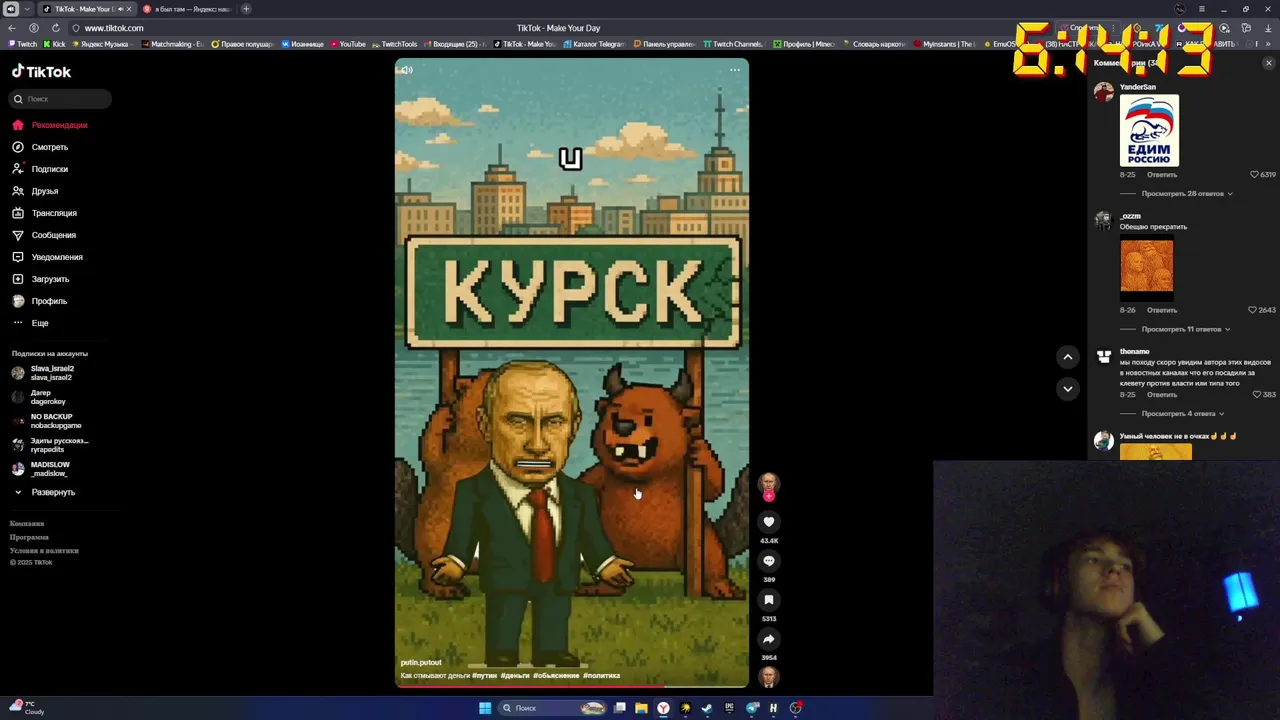Open Программа footer link
Image resolution: width=1280 pixels, height=720 pixels.
click(x=29, y=537)
